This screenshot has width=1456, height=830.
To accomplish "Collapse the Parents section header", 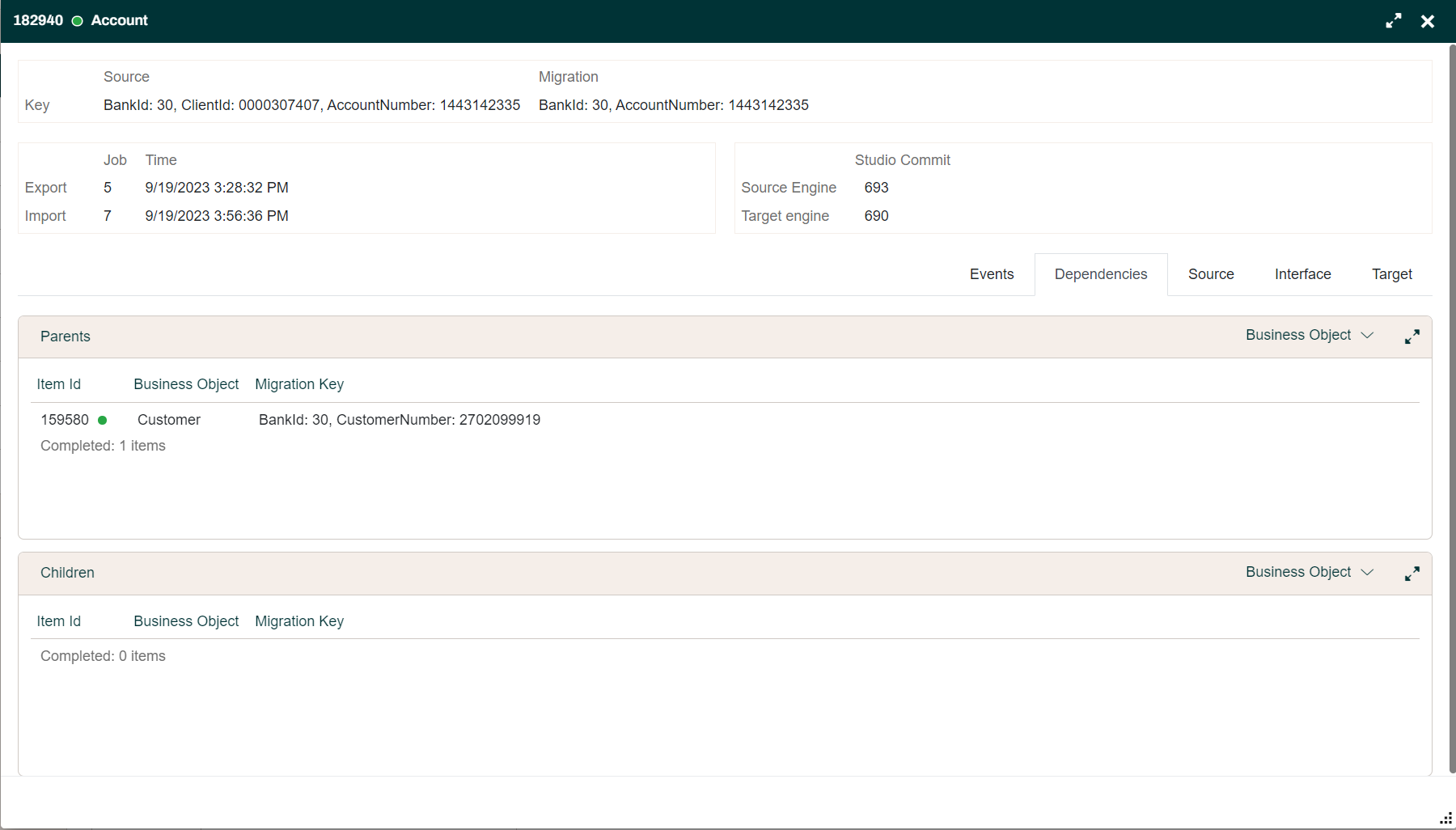I will coord(65,337).
